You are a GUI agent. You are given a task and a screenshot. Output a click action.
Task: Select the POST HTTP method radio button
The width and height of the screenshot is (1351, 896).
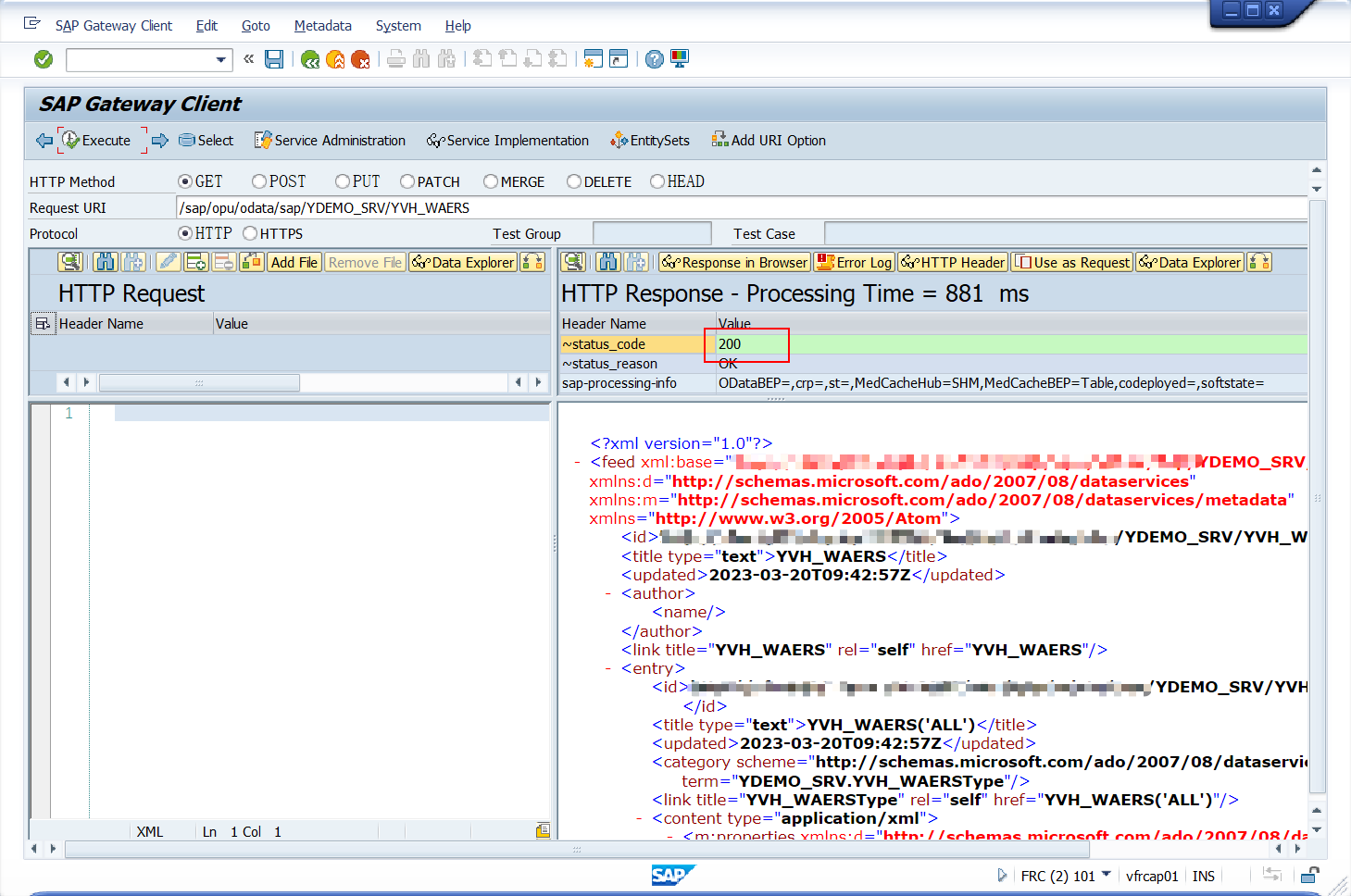tap(258, 180)
